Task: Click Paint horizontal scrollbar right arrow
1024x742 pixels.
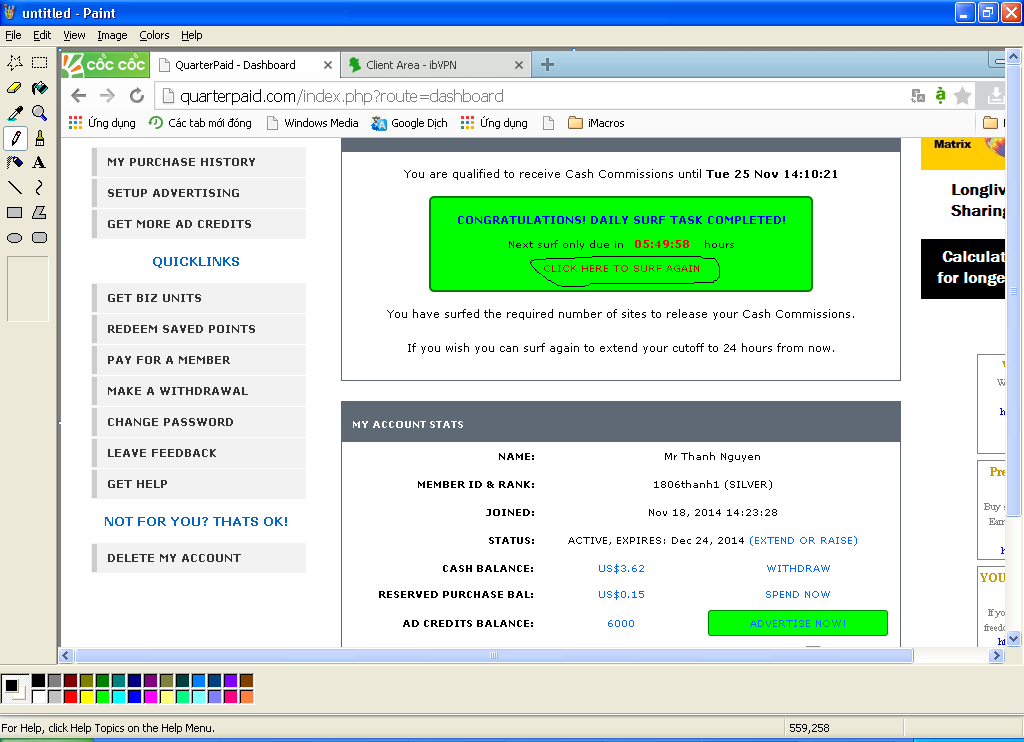Action: click(x=996, y=655)
